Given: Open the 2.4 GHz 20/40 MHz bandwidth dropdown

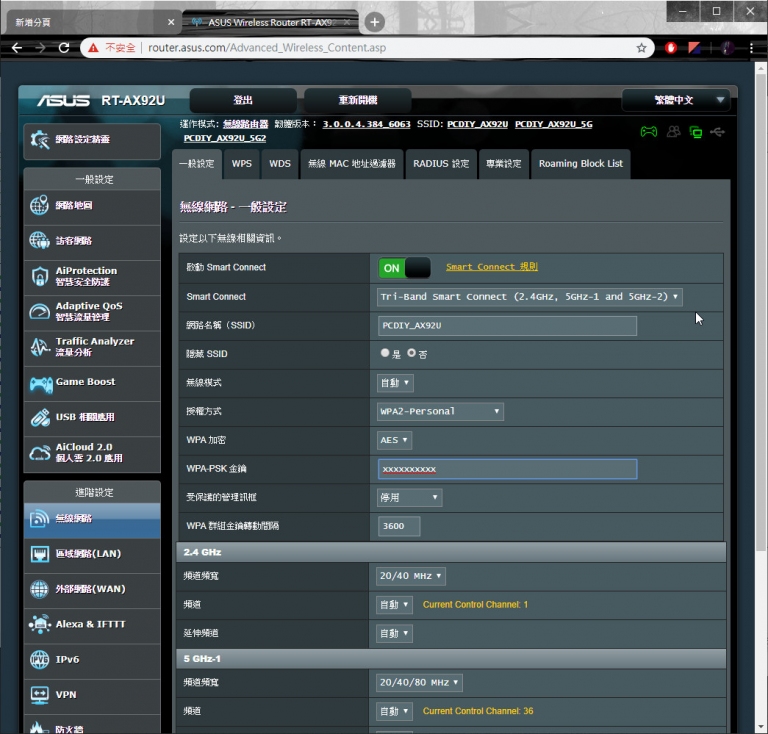Looking at the screenshot, I should point(410,576).
